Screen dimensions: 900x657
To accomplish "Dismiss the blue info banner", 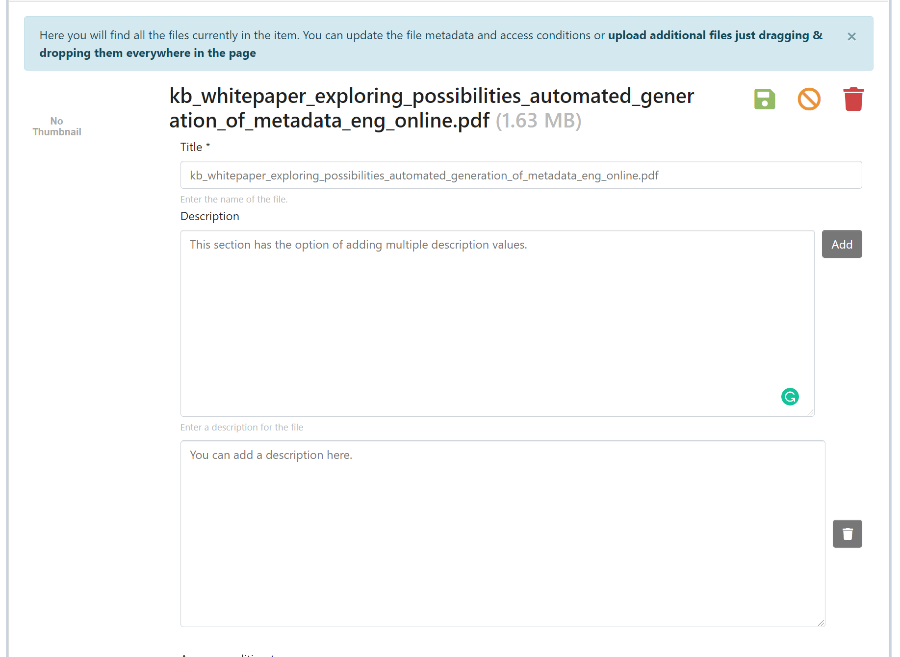I will tap(851, 37).
